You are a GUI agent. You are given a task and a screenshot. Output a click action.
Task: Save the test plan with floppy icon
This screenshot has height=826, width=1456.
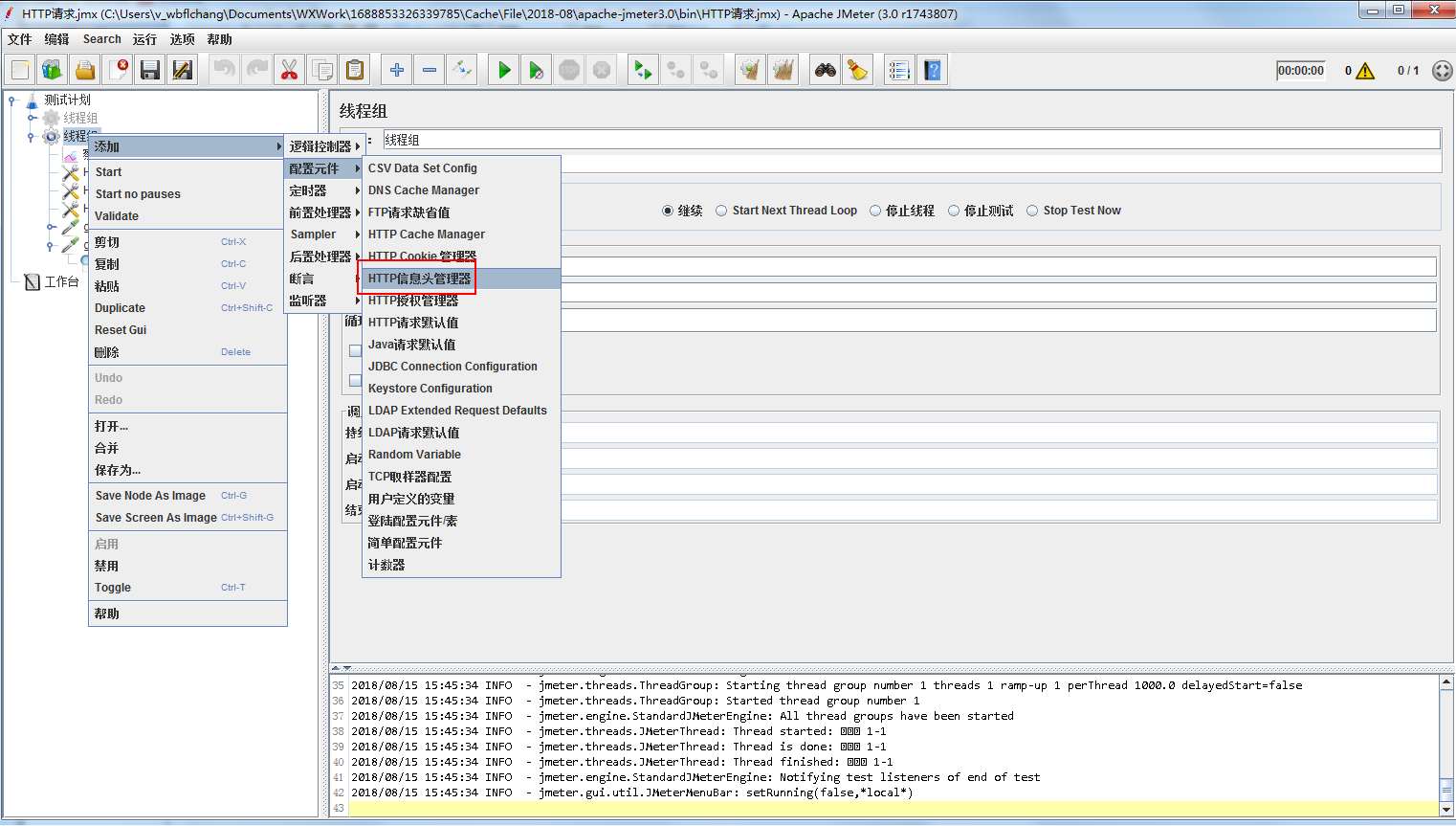150,70
